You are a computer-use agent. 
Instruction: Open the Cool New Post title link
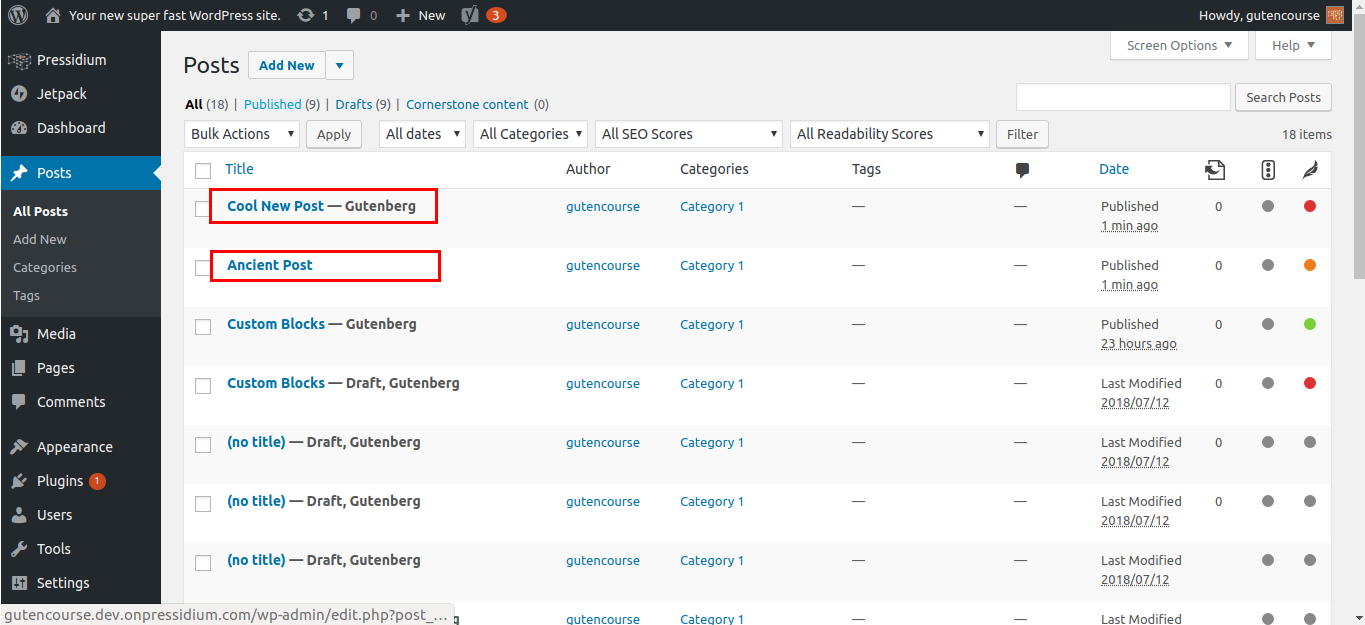pos(276,206)
